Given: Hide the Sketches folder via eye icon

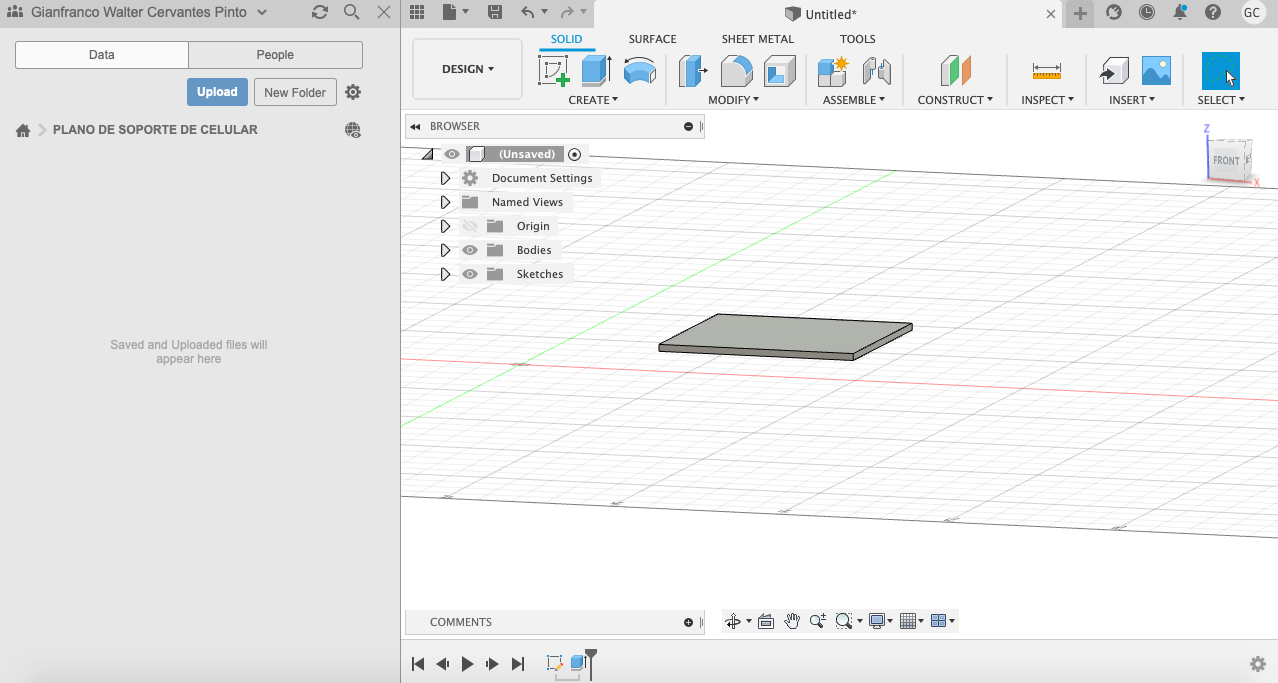Looking at the screenshot, I should [470, 274].
